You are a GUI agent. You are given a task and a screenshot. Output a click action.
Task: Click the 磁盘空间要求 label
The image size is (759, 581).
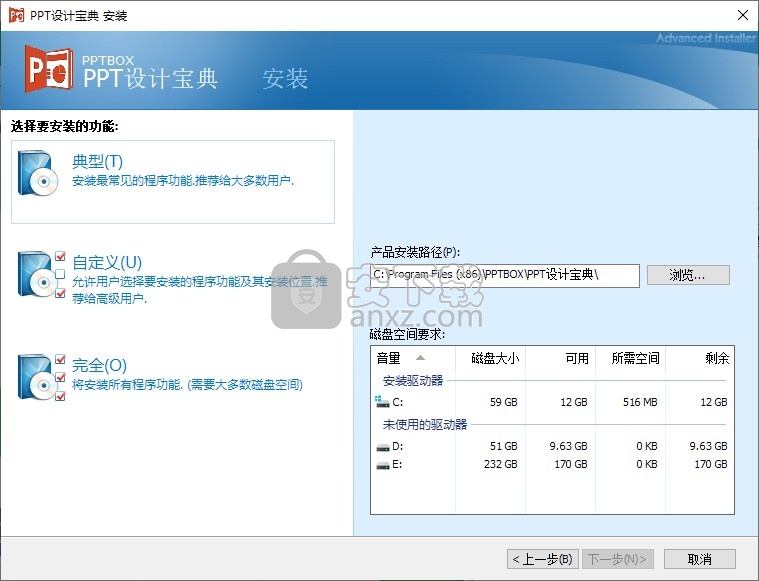click(x=408, y=334)
